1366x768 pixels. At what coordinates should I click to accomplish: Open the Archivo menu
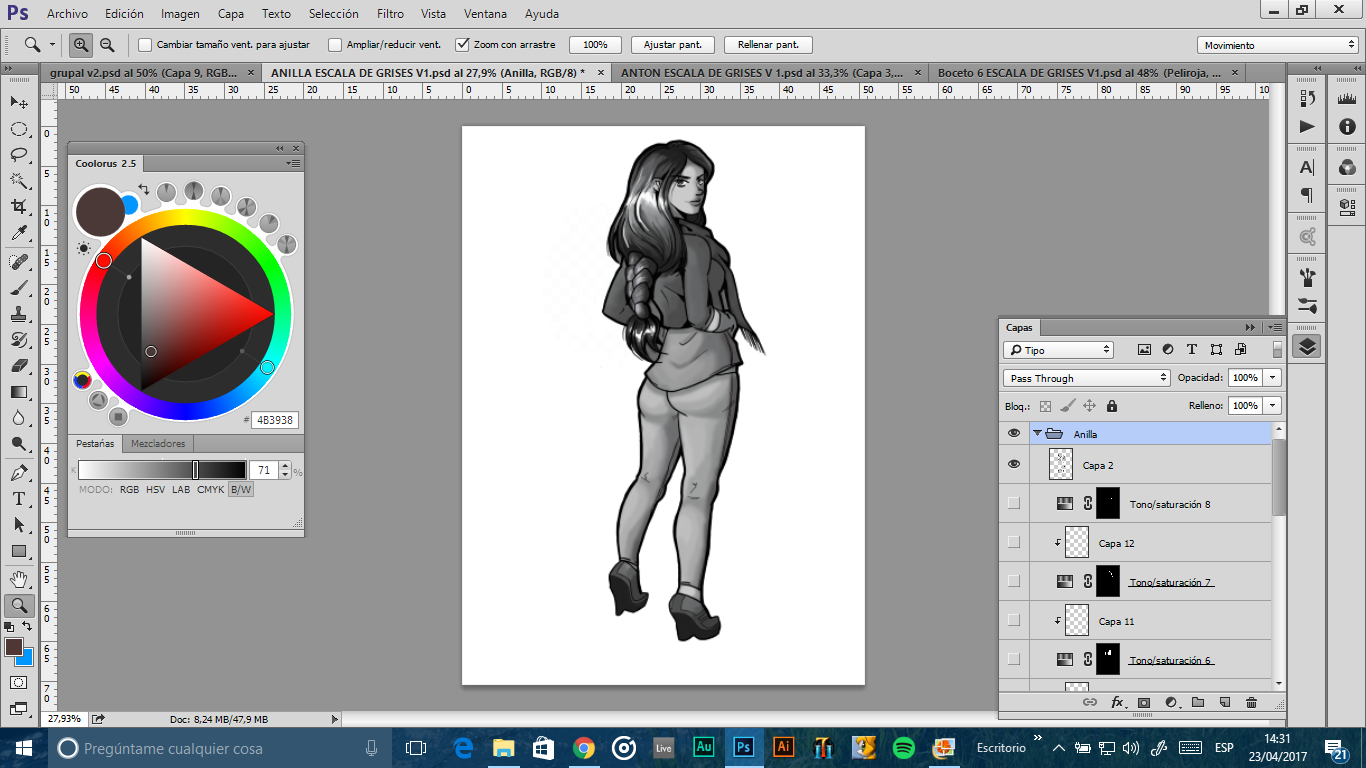[x=67, y=14]
